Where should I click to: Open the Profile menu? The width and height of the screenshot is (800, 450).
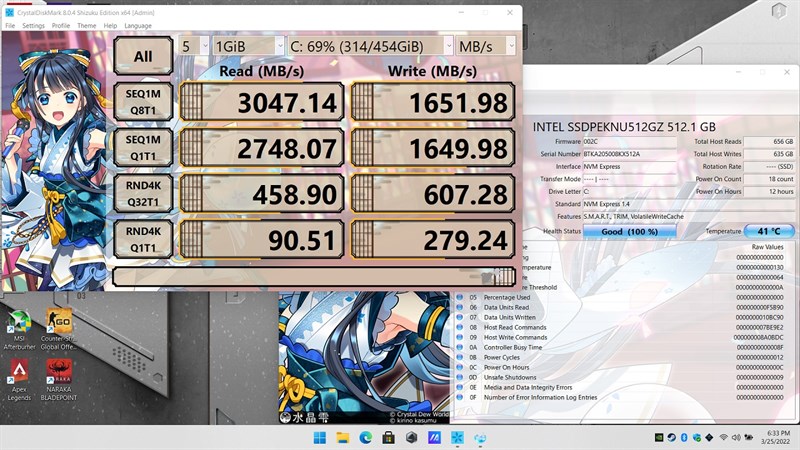[61, 26]
